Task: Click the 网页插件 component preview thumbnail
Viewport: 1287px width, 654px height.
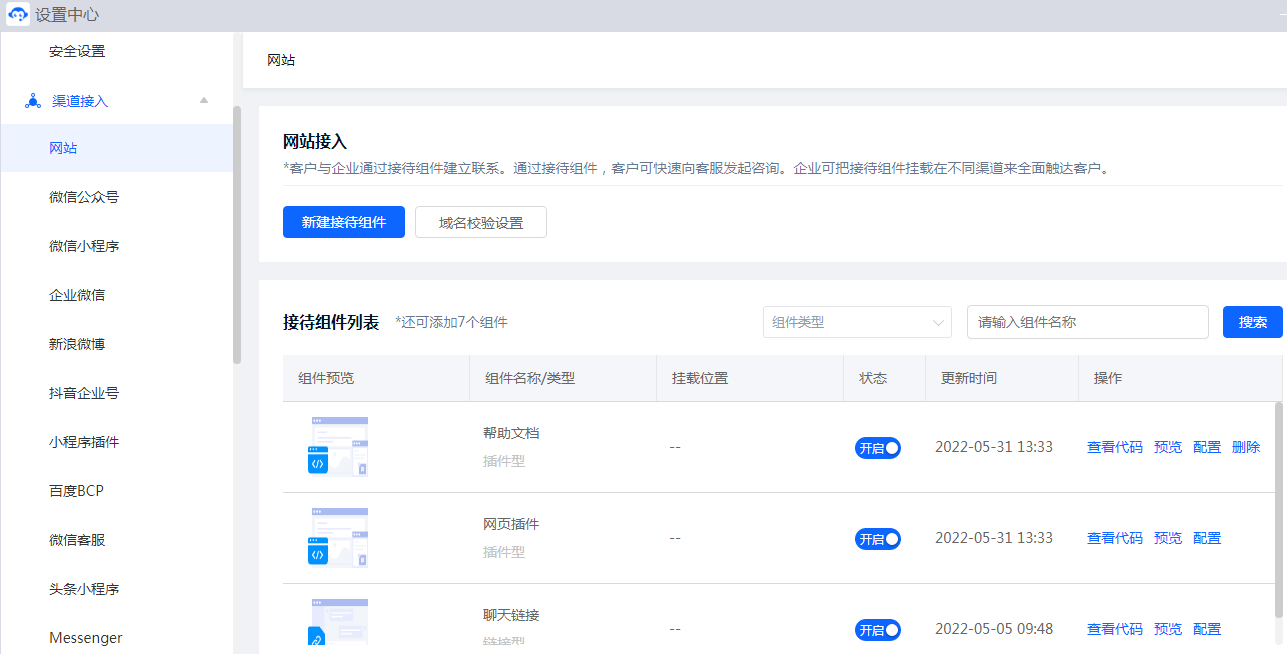Action: click(x=337, y=538)
